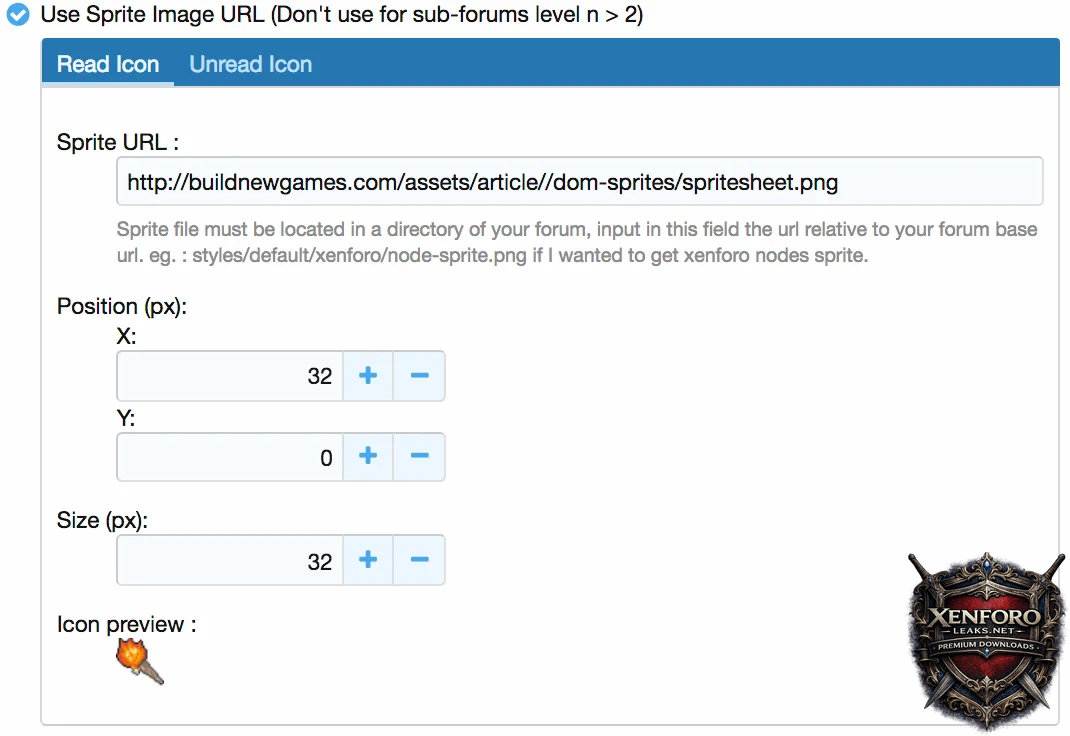
Task: Switch to the Read Icon tab
Action: (x=108, y=64)
